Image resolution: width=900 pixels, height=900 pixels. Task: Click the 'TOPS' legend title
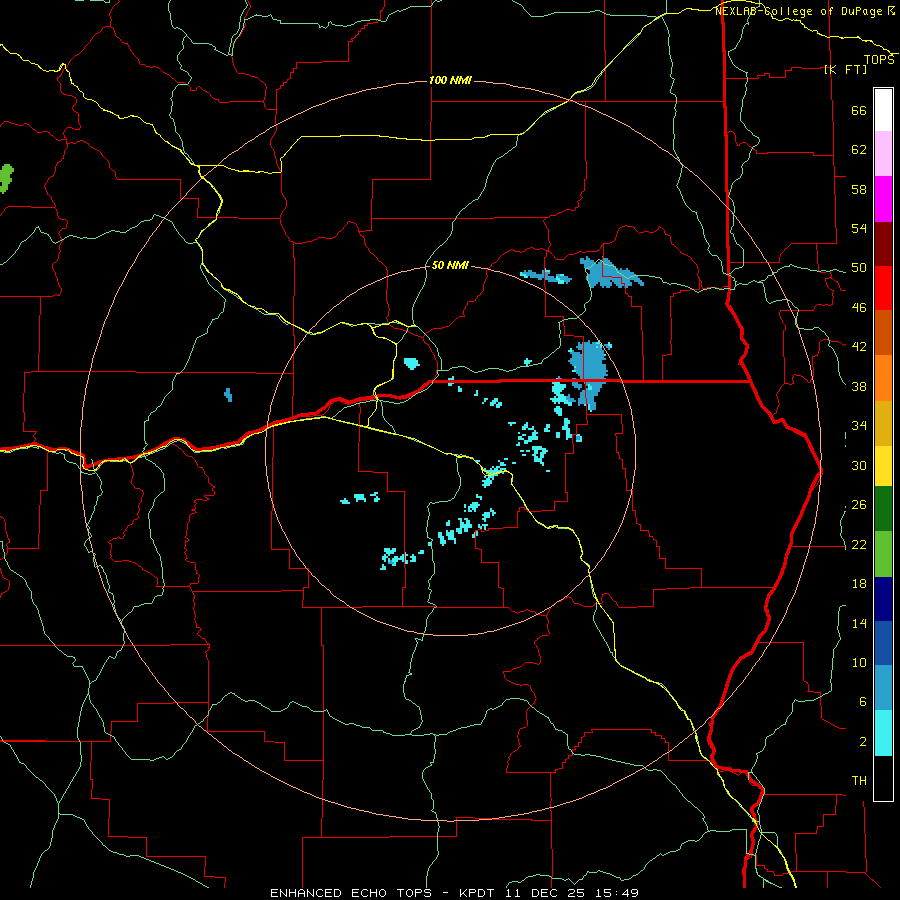coord(879,60)
